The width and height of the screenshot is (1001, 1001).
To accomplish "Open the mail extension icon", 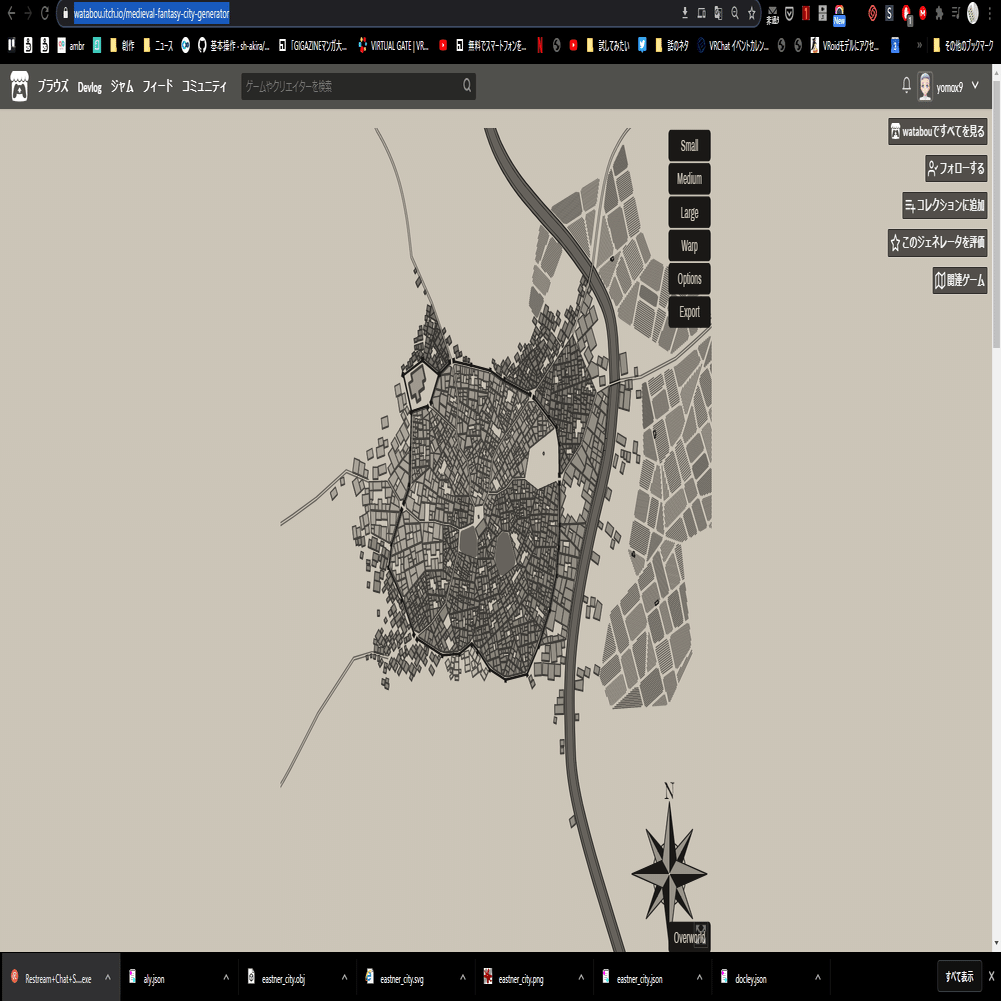I will coord(772,13).
